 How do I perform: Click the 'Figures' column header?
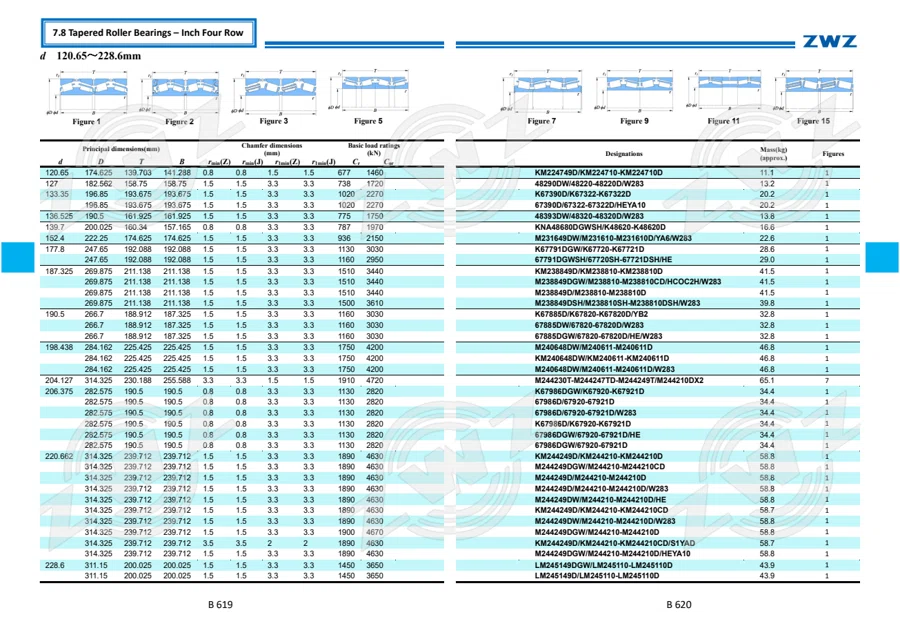833,154
